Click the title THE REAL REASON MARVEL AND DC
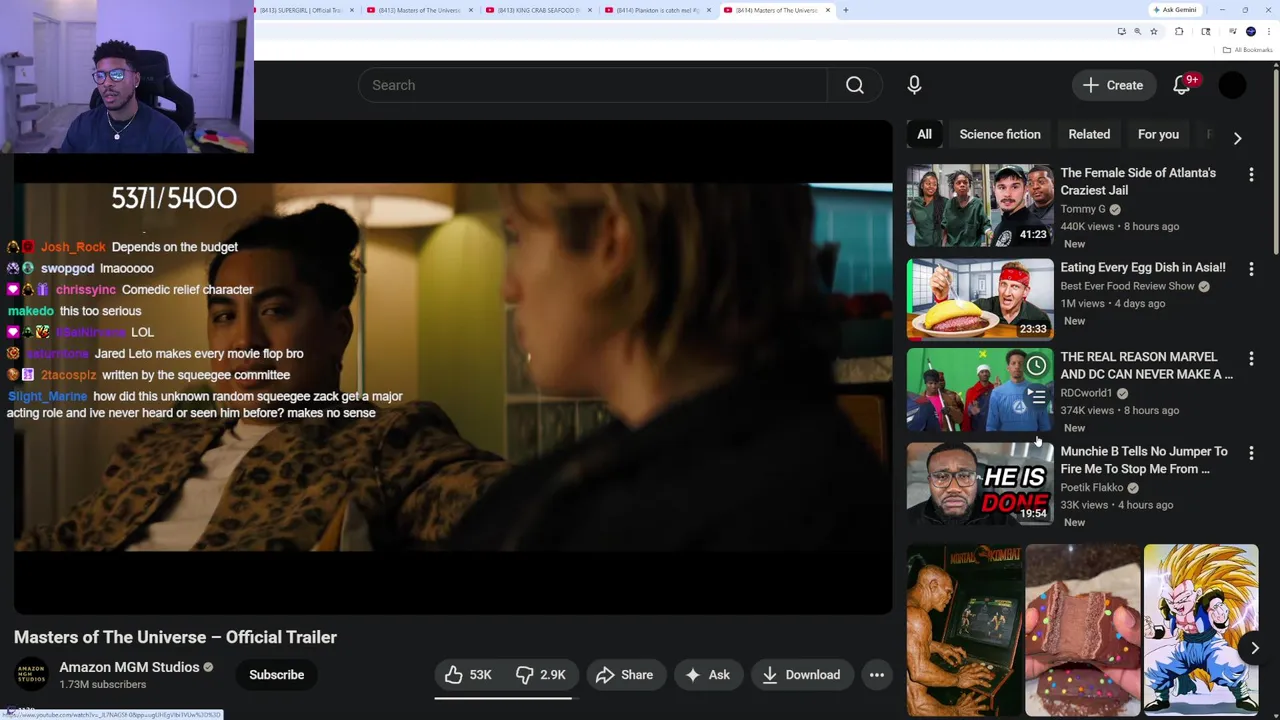 (x=1146, y=365)
